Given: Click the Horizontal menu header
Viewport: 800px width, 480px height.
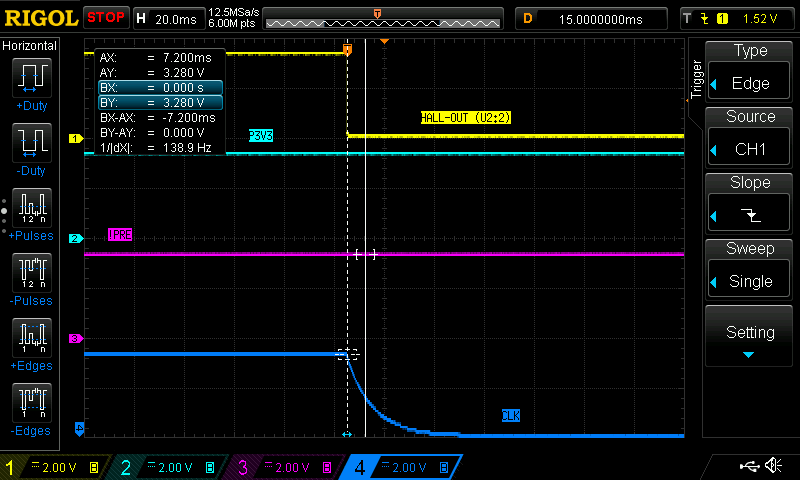Looking at the screenshot, I should click(x=30, y=46).
